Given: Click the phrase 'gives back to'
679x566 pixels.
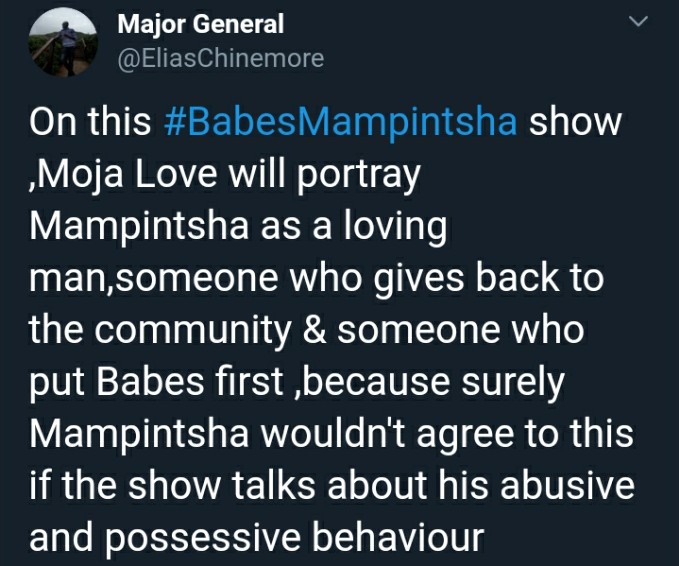Looking at the screenshot, I should 488,279.
